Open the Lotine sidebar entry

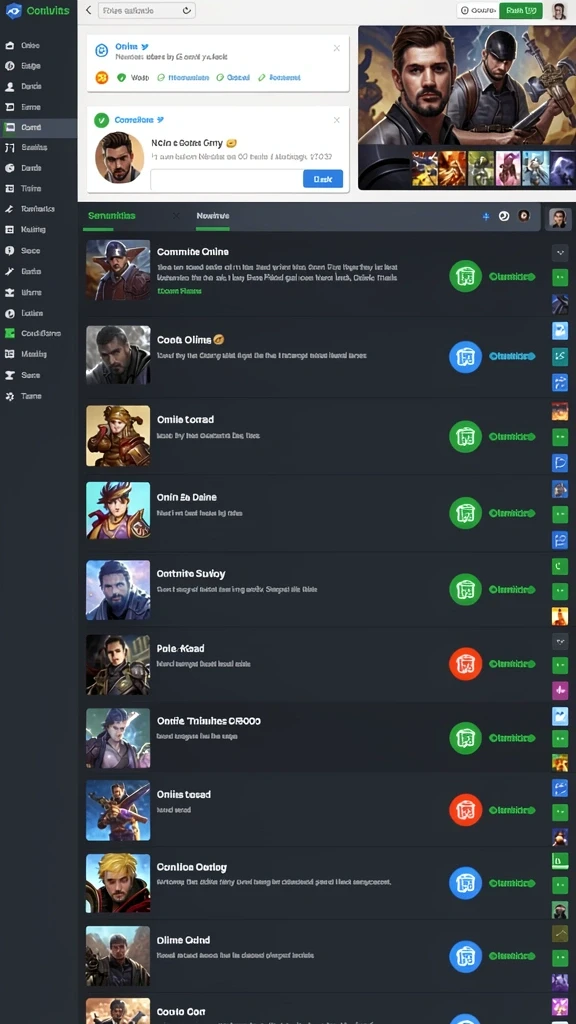pos(31,313)
